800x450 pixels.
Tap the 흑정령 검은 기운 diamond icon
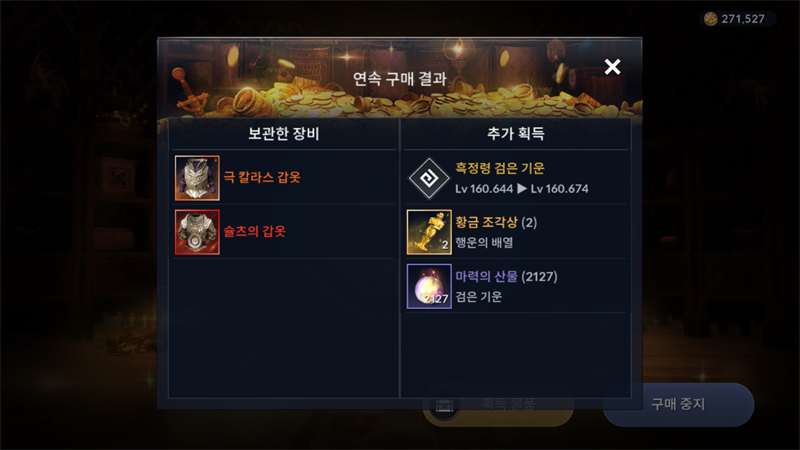(x=429, y=178)
